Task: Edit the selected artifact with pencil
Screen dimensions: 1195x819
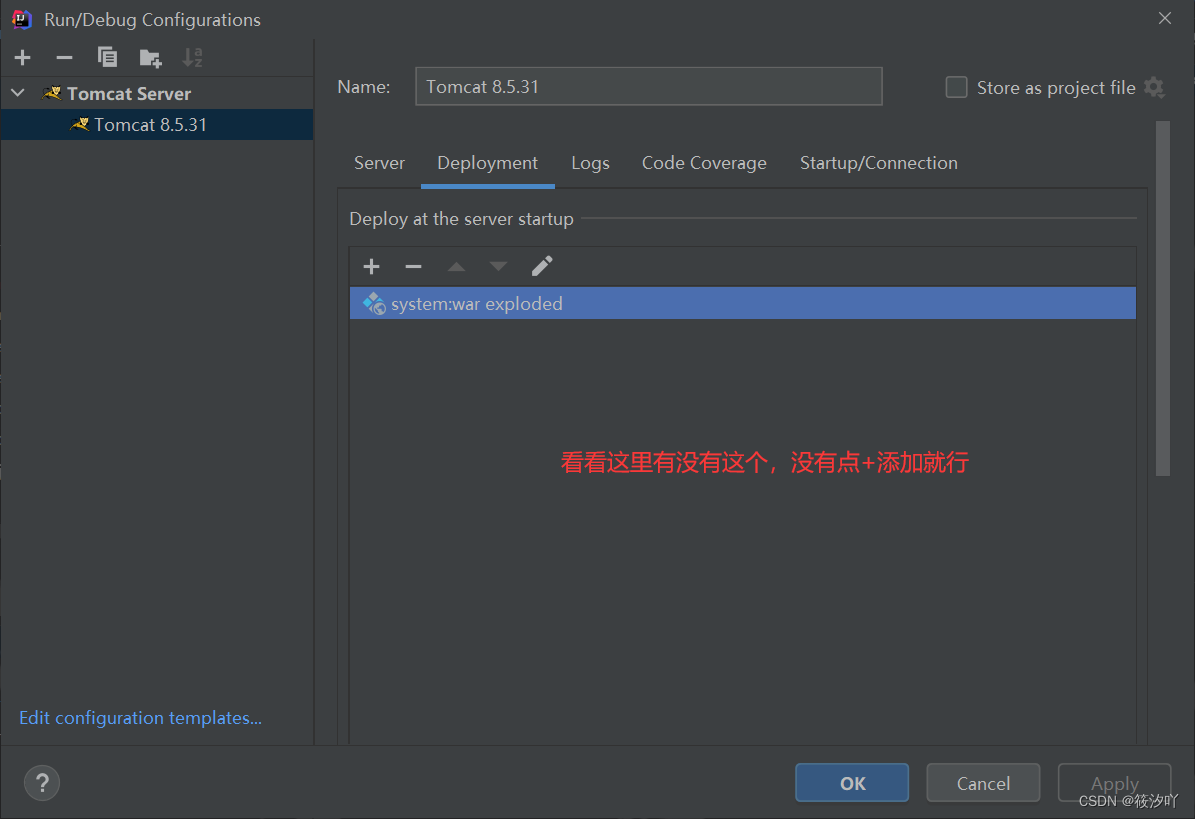Action: click(542, 266)
